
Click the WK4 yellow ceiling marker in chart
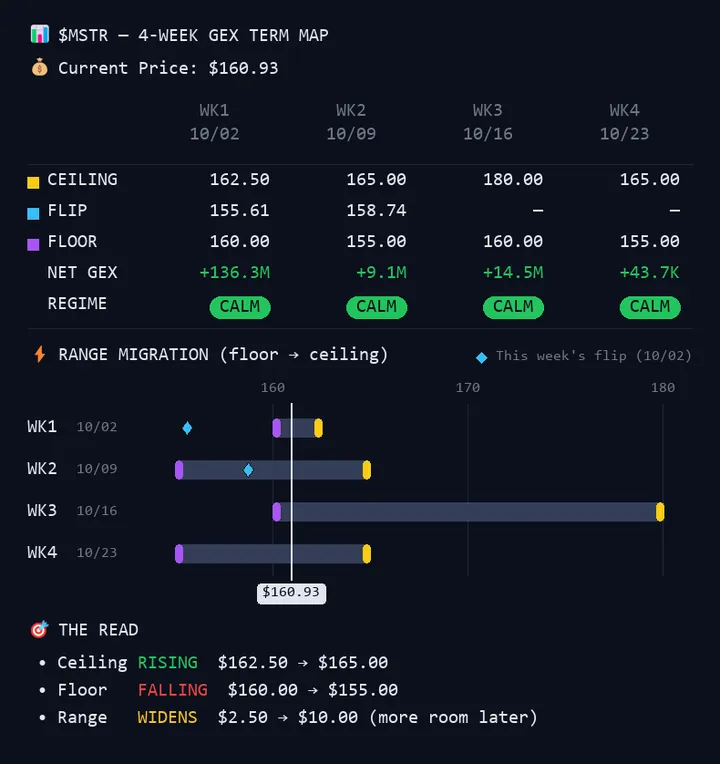click(x=367, y=554)
